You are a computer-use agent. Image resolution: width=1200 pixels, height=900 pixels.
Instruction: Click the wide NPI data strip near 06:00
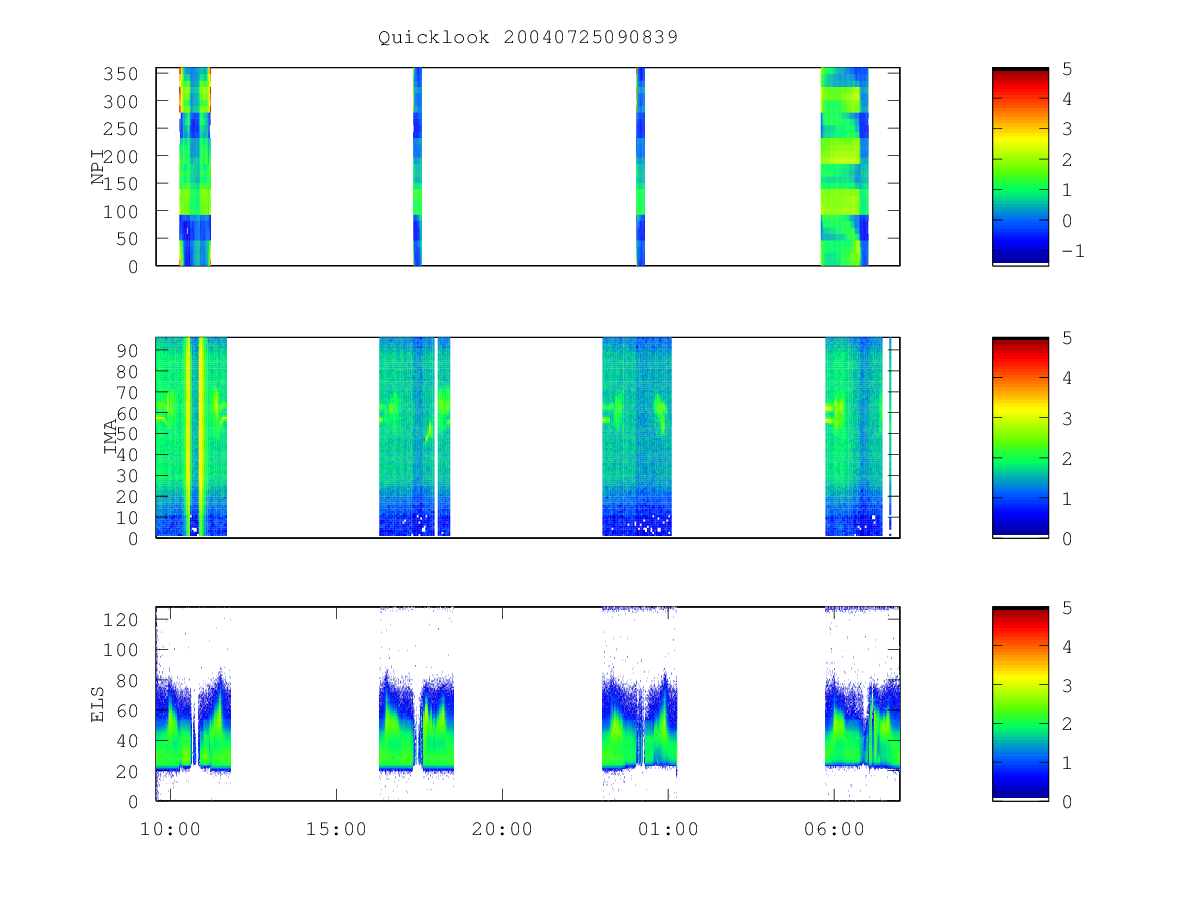tap(845, 167)
